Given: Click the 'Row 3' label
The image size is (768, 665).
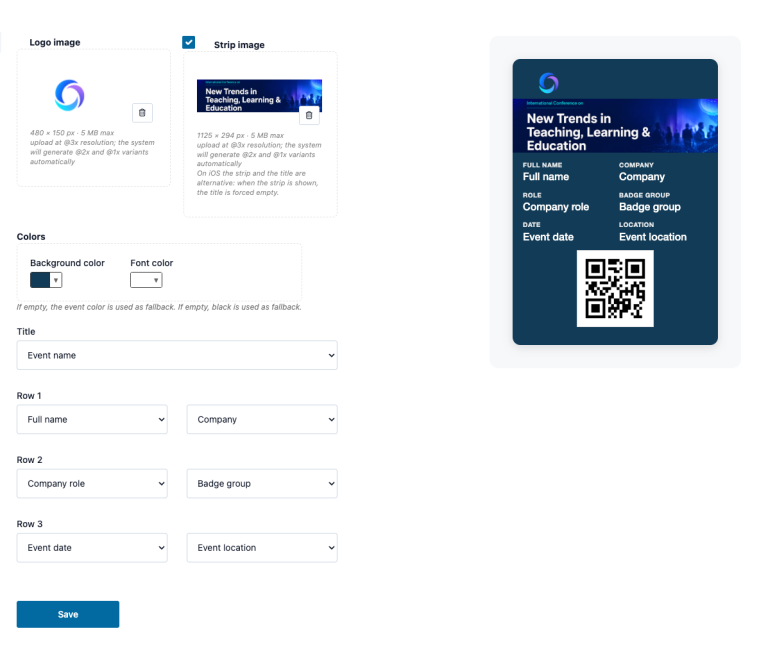Looking at the screenshot, I should 29,524.
